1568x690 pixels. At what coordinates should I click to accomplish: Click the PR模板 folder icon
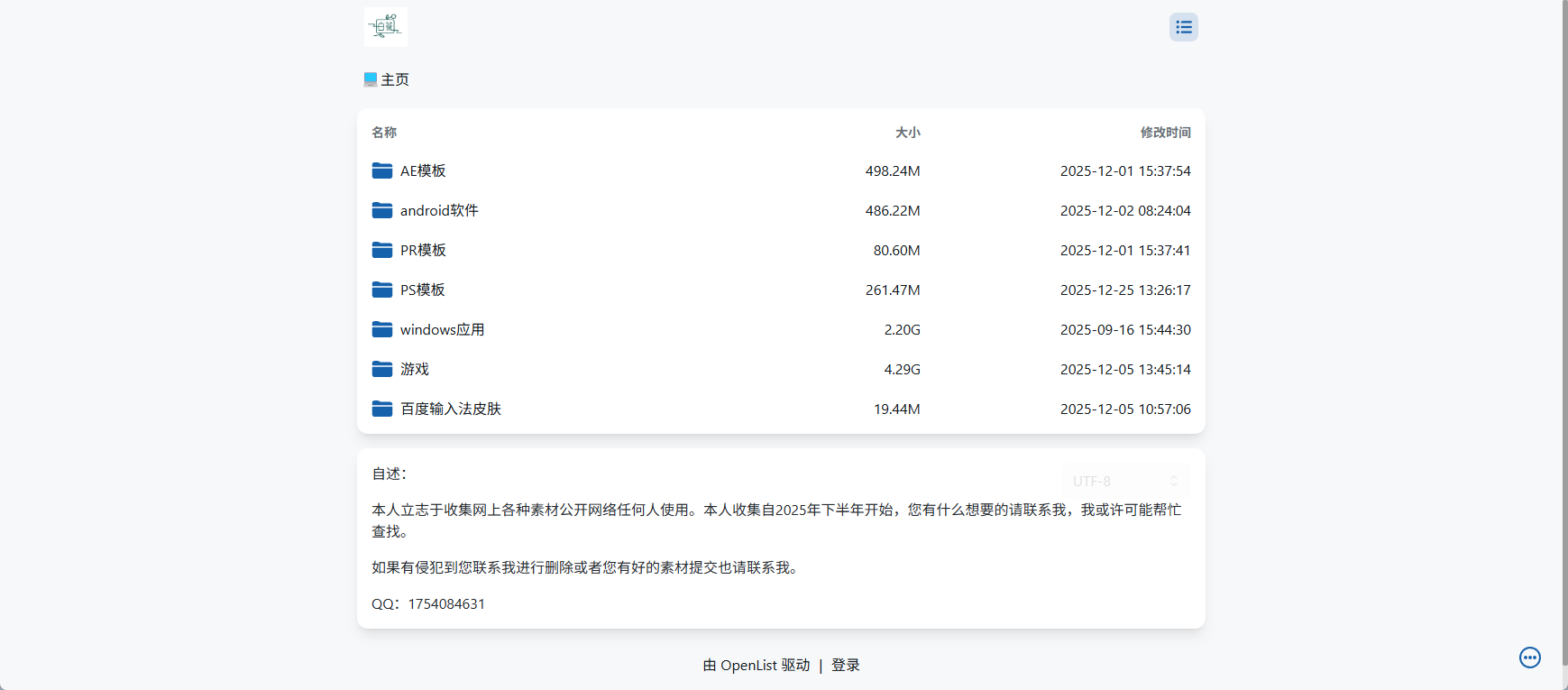pos(382,250)
